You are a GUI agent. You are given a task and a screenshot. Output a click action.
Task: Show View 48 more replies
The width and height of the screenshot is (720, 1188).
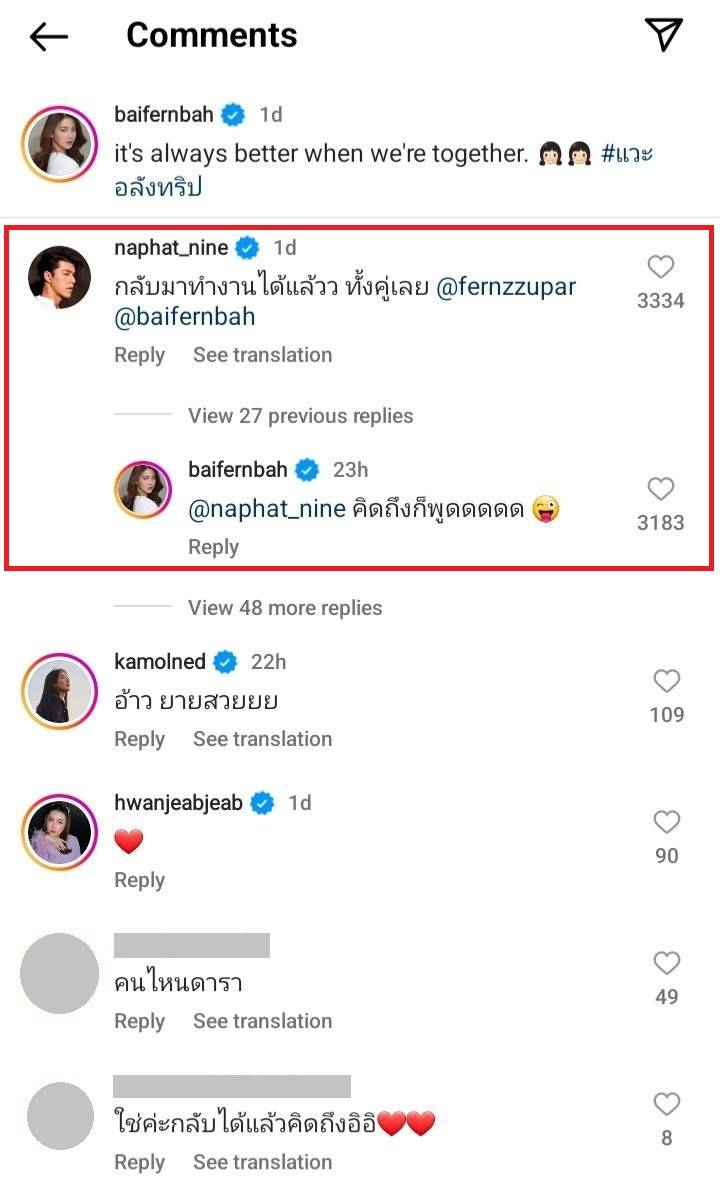point(284,607)
